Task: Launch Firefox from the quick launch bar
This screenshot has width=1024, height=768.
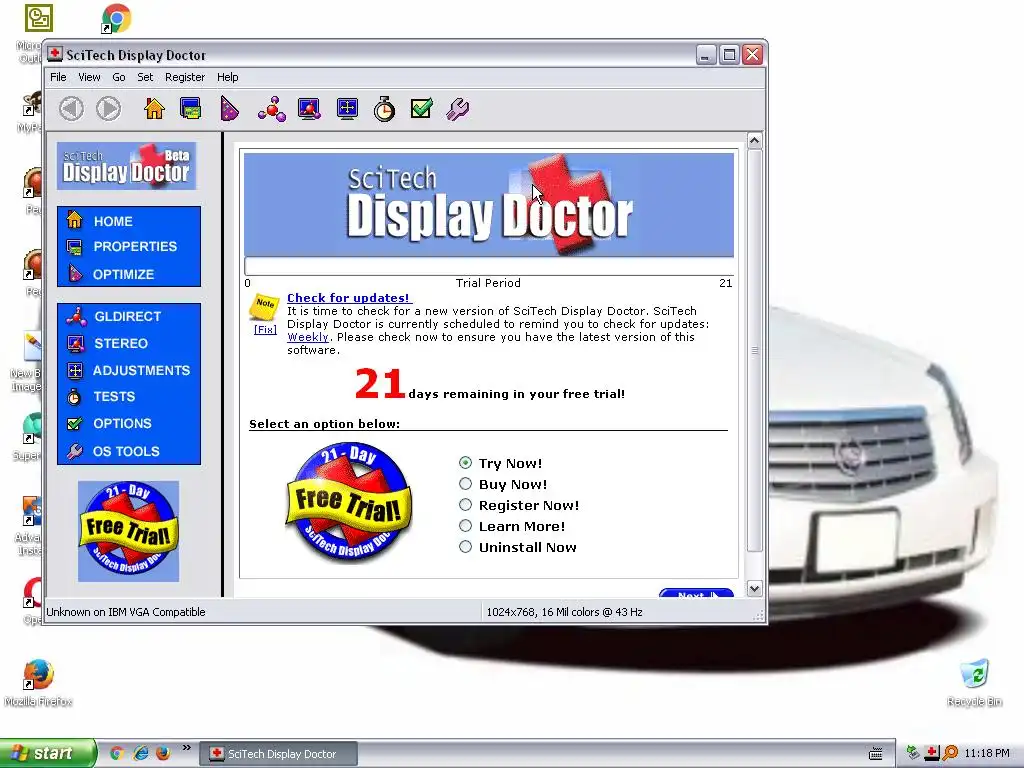Action: pyautogui.click(x=163, y=753)
